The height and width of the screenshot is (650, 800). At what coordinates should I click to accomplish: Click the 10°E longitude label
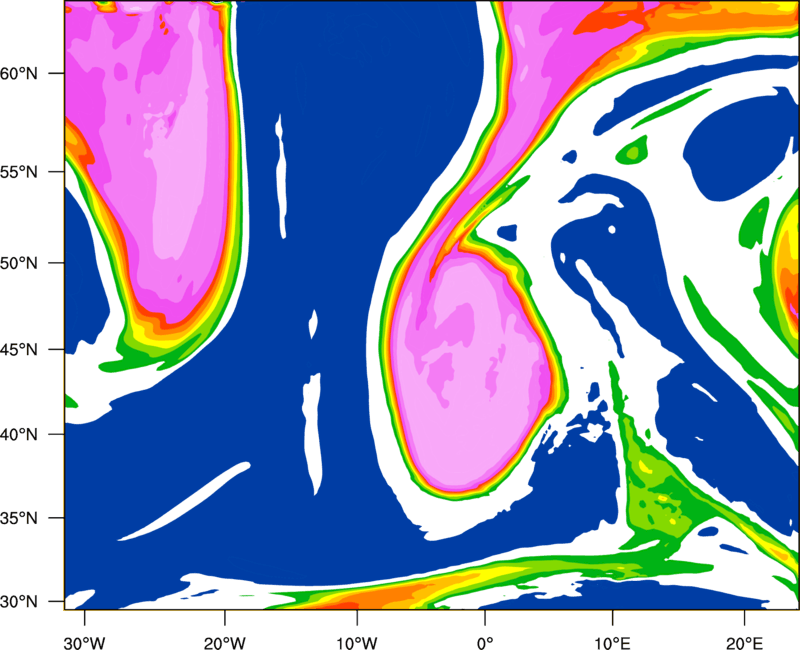[612, 643]
